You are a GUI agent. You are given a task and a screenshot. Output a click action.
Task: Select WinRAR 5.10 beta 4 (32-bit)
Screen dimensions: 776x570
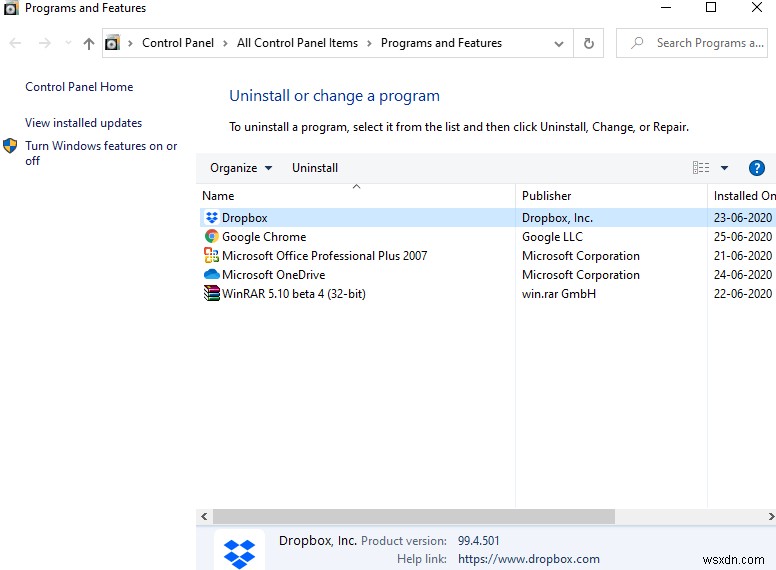tap(293, 293)
